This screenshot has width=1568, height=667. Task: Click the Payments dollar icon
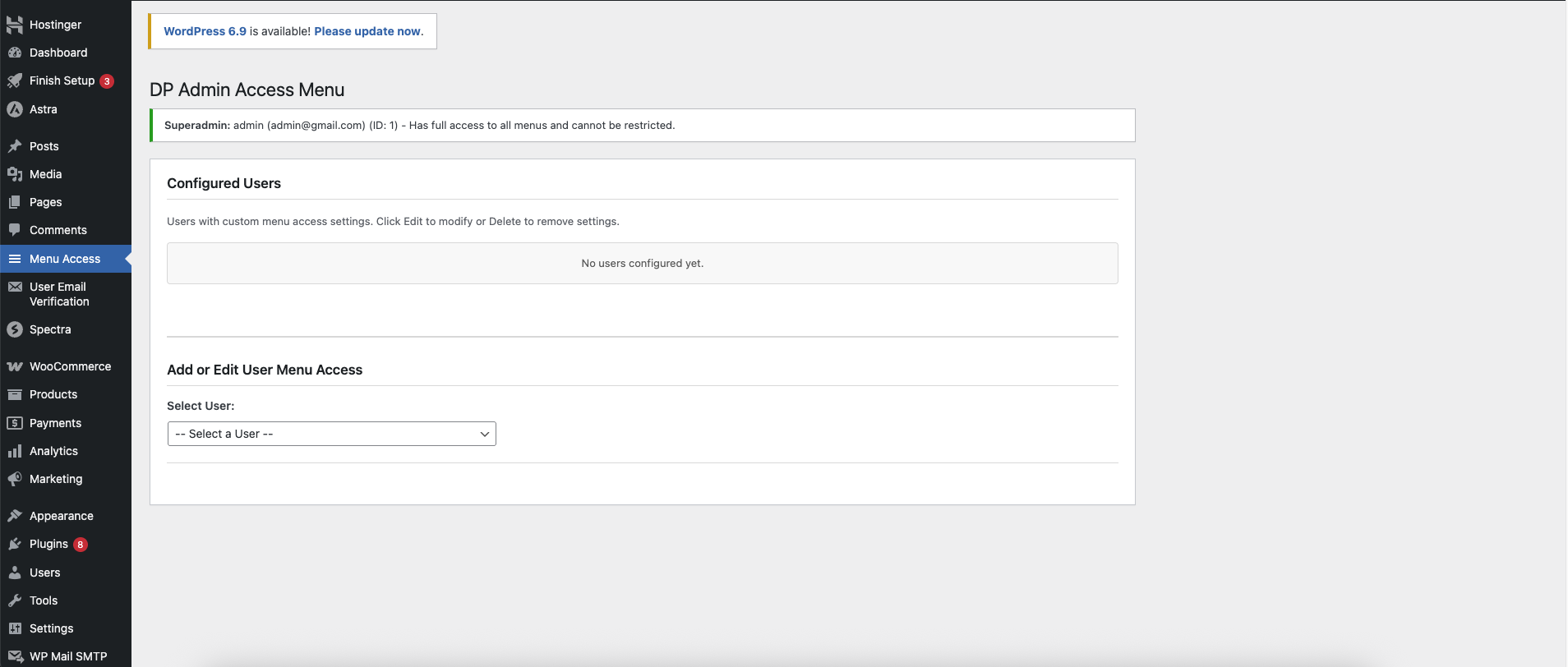pyautogui.click(x=15, y=423)
